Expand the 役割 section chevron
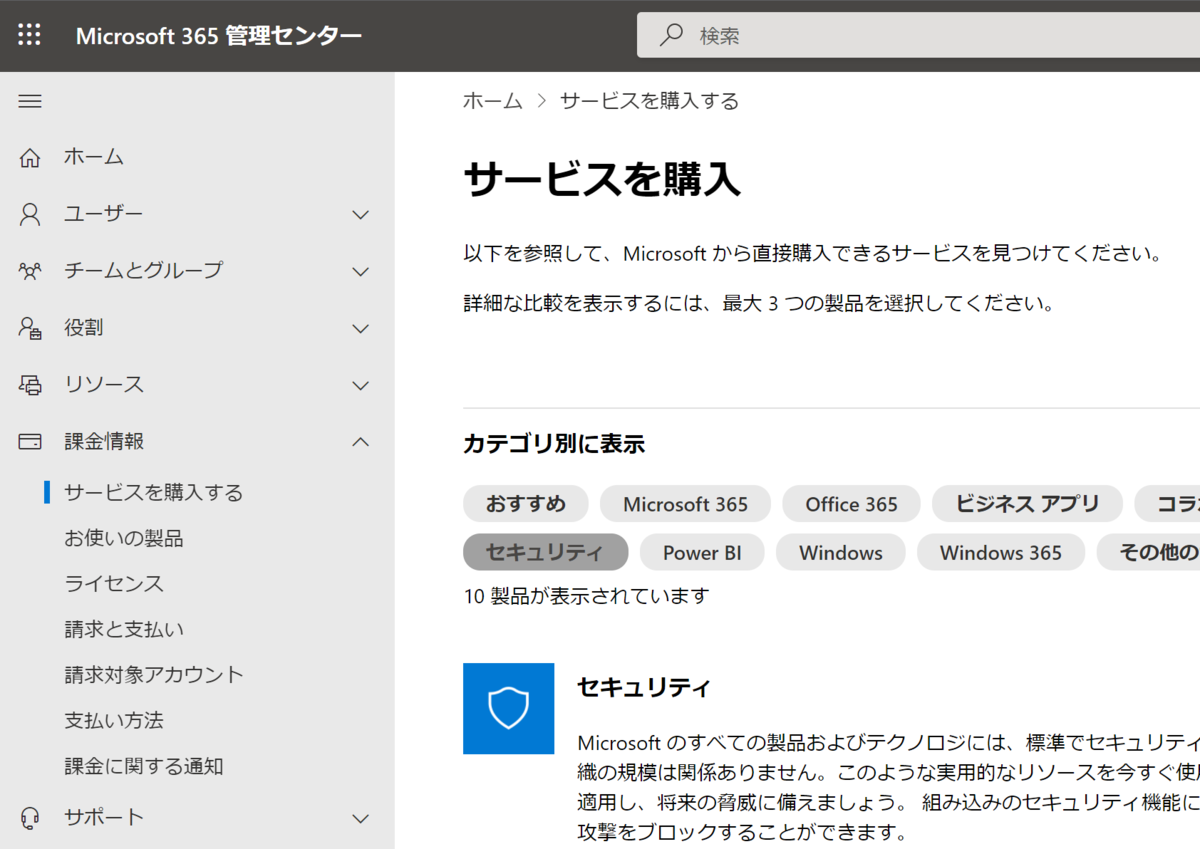1200x849 pixels. (x=361, y=328)
